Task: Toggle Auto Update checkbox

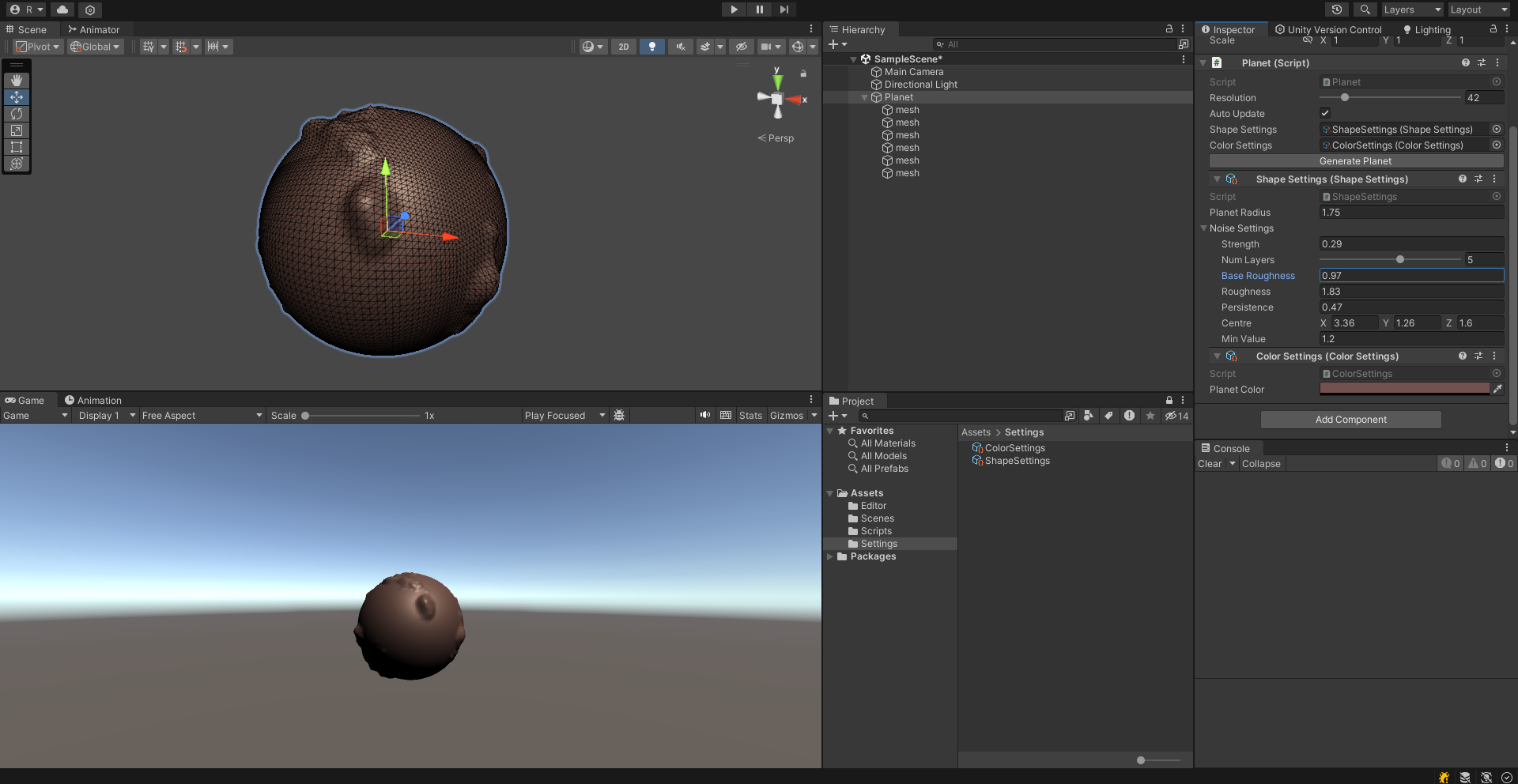Action: pyautogui.click(x=1325, y=113)
